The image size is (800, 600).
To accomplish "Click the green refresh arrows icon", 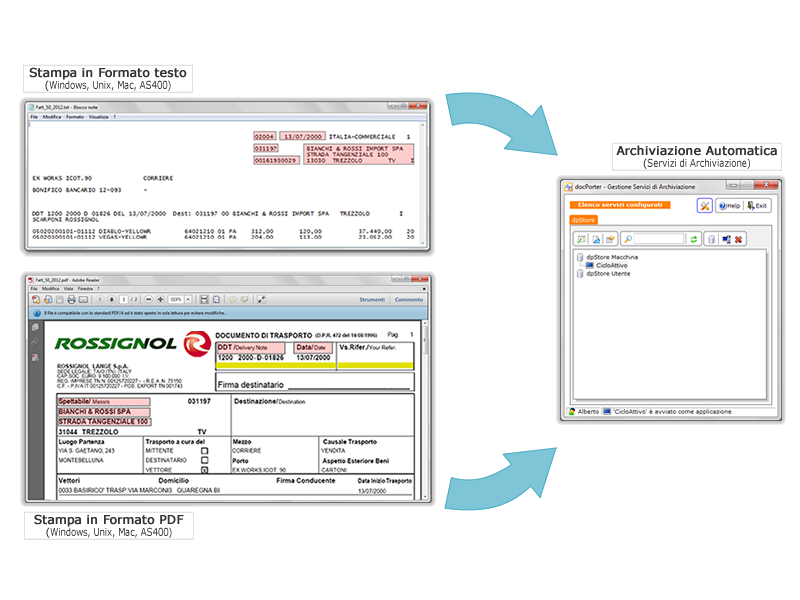I will [x=693, y=239].
